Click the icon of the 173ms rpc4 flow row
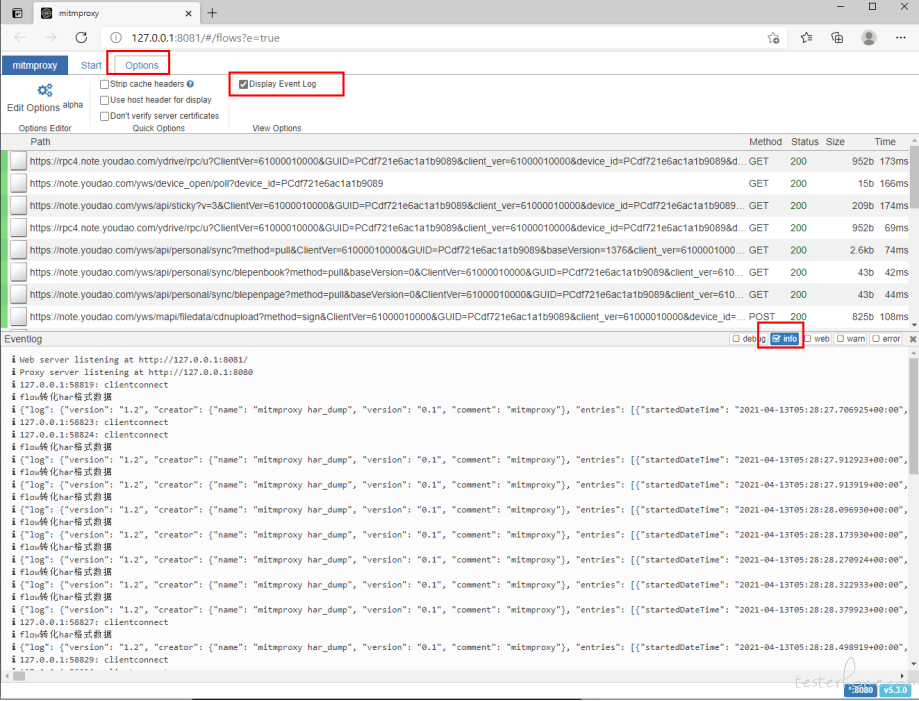Image resolution: width=919 pixels, height=701 pixels. (19, 161)
